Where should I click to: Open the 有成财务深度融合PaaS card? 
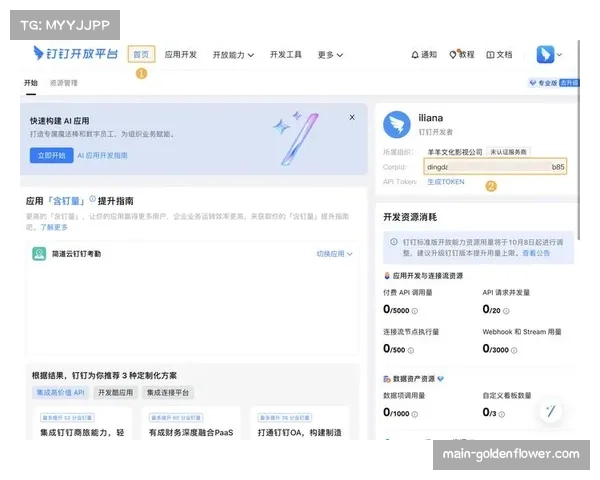(191, 424)
